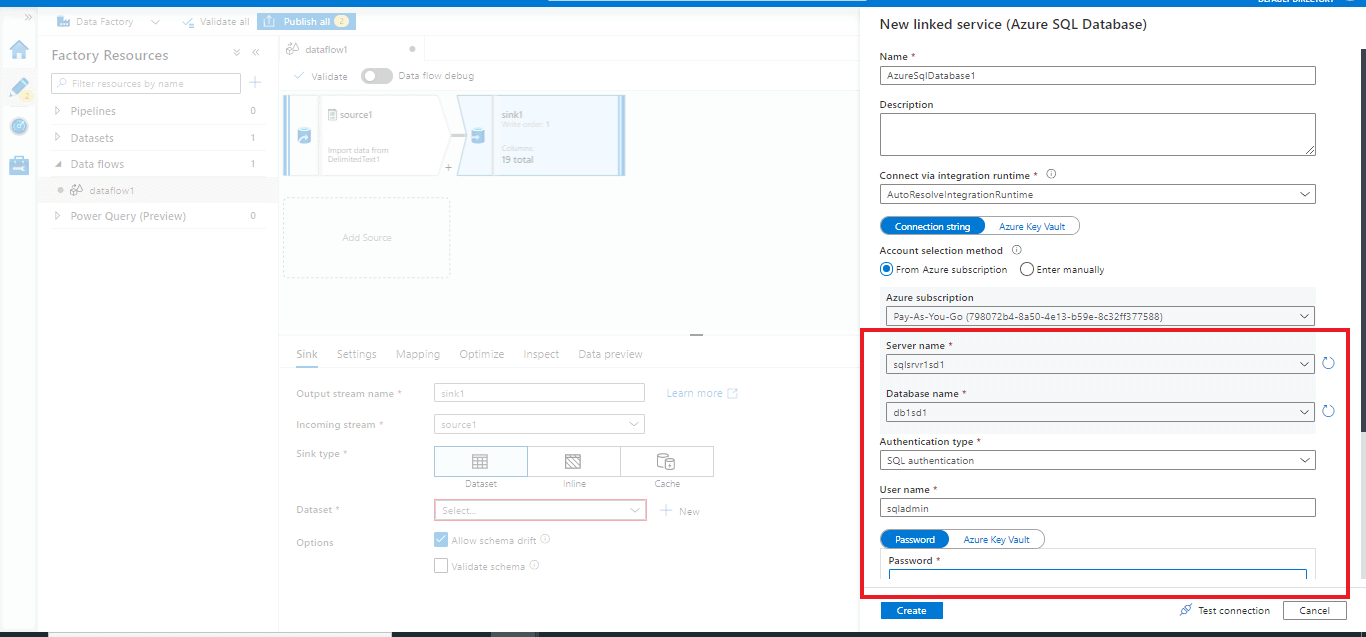
Task: Check the Validate schema checkbox
Action: click(441, 566)
